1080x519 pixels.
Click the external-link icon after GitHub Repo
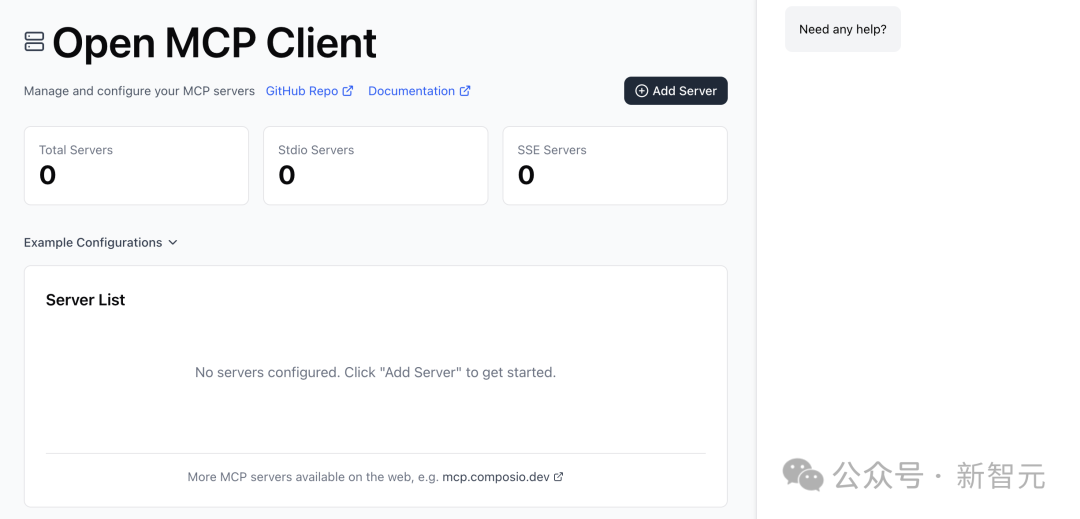point(348,91)
